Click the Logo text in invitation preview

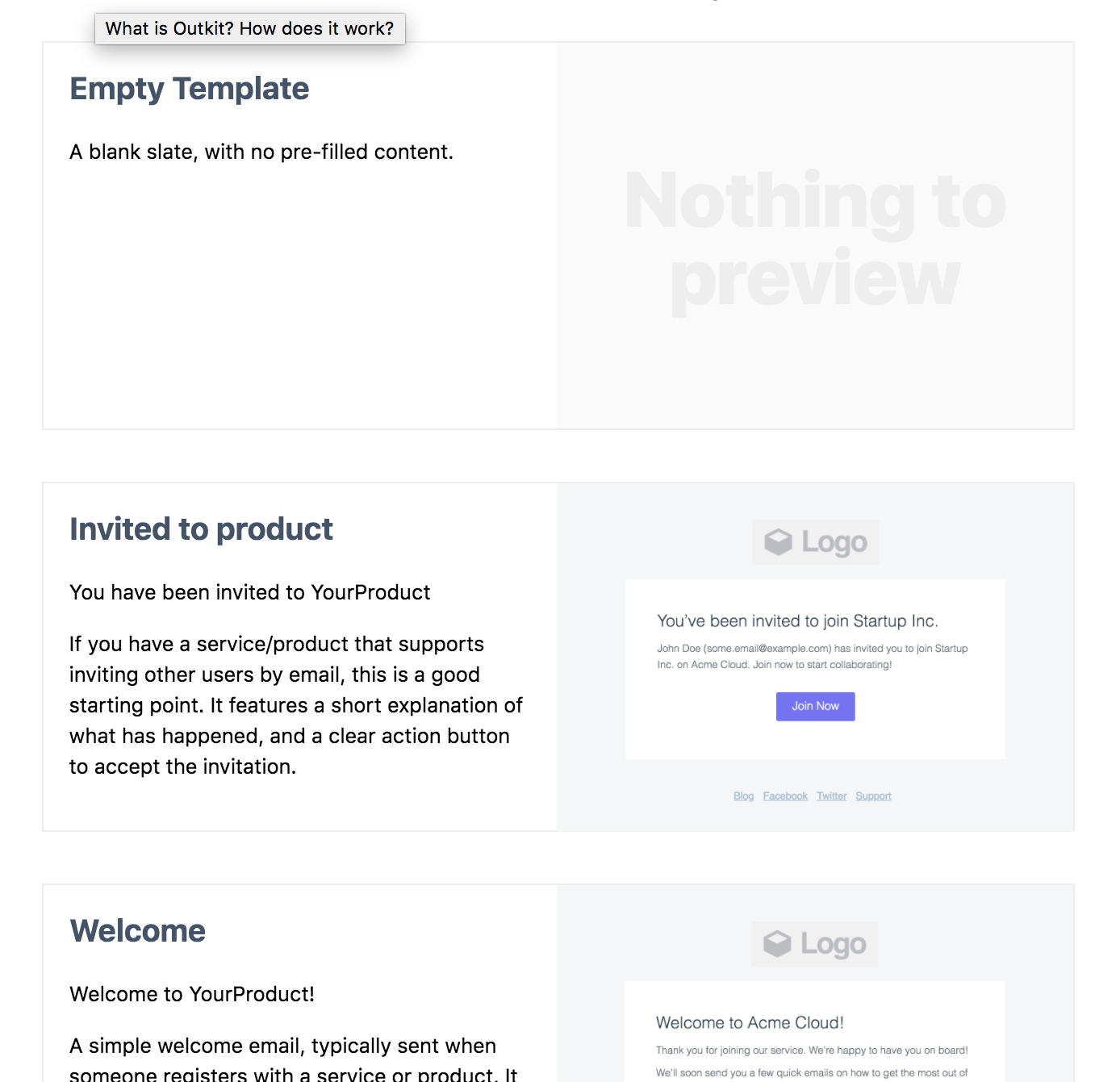pyautogui.click(x=834, y=543)
